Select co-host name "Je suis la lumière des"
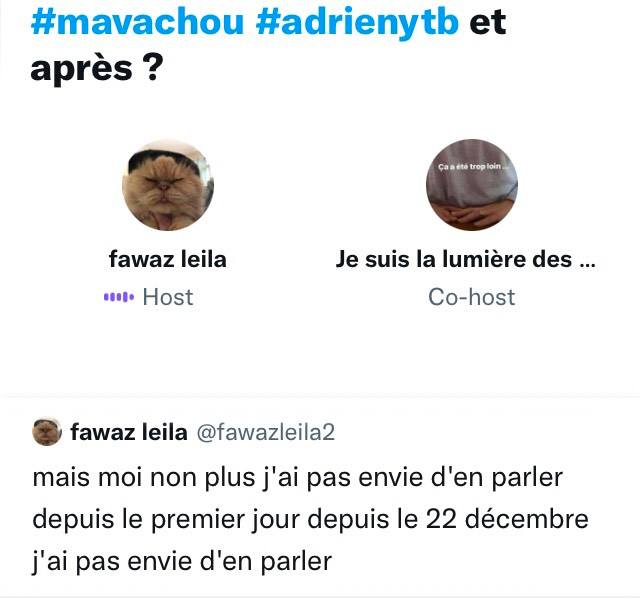 point(454,259)
